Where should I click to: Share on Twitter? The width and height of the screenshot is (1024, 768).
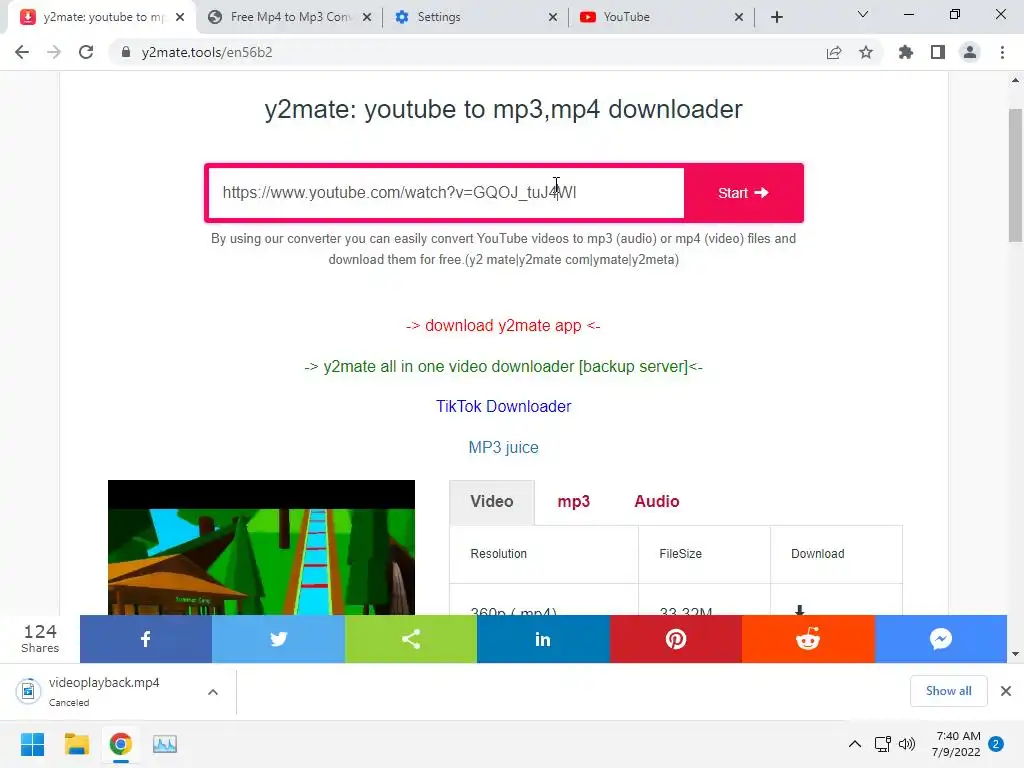coord(278,639)
